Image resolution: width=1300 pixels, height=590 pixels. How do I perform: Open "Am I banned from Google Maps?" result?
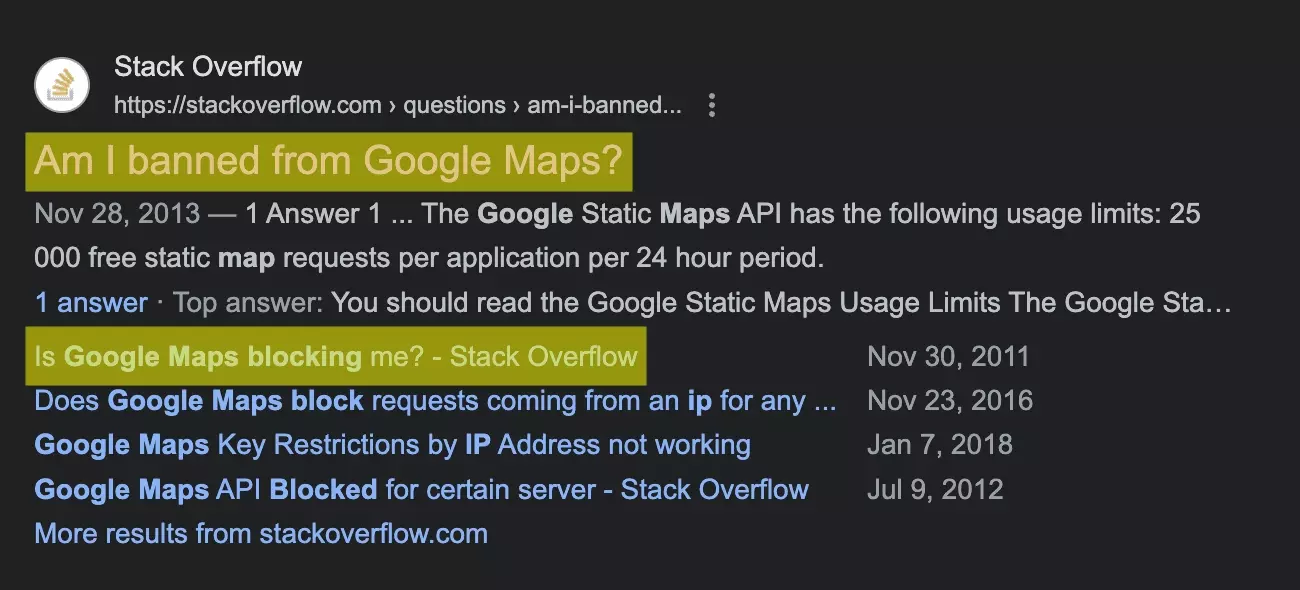[328, 160]
